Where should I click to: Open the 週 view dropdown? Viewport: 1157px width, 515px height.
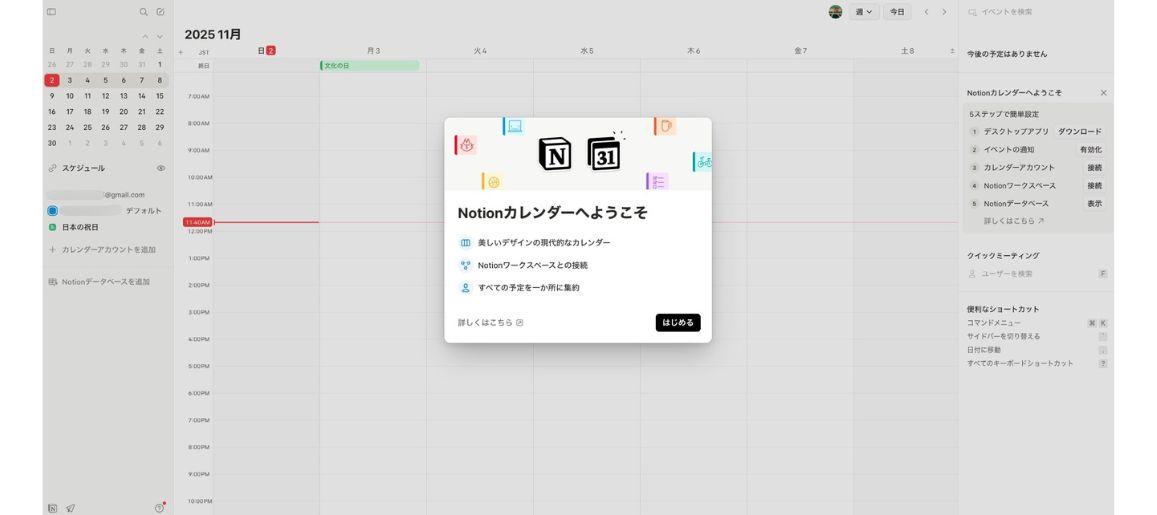(x=864, y=12)
